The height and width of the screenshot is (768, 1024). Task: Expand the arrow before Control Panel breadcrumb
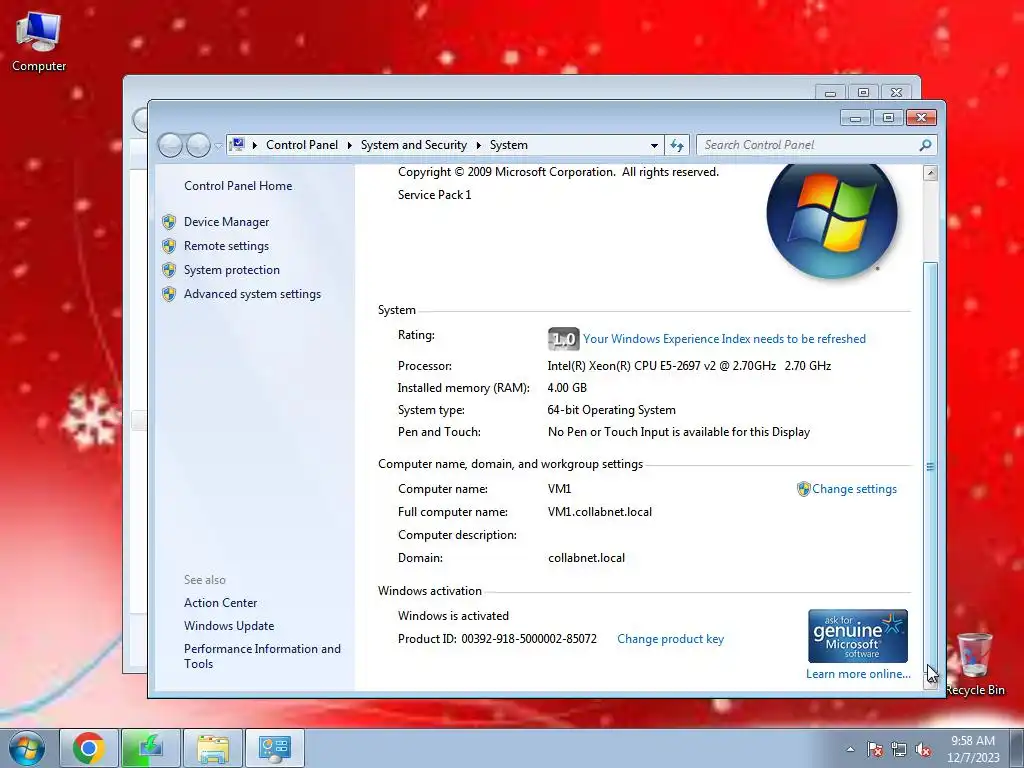254,145
